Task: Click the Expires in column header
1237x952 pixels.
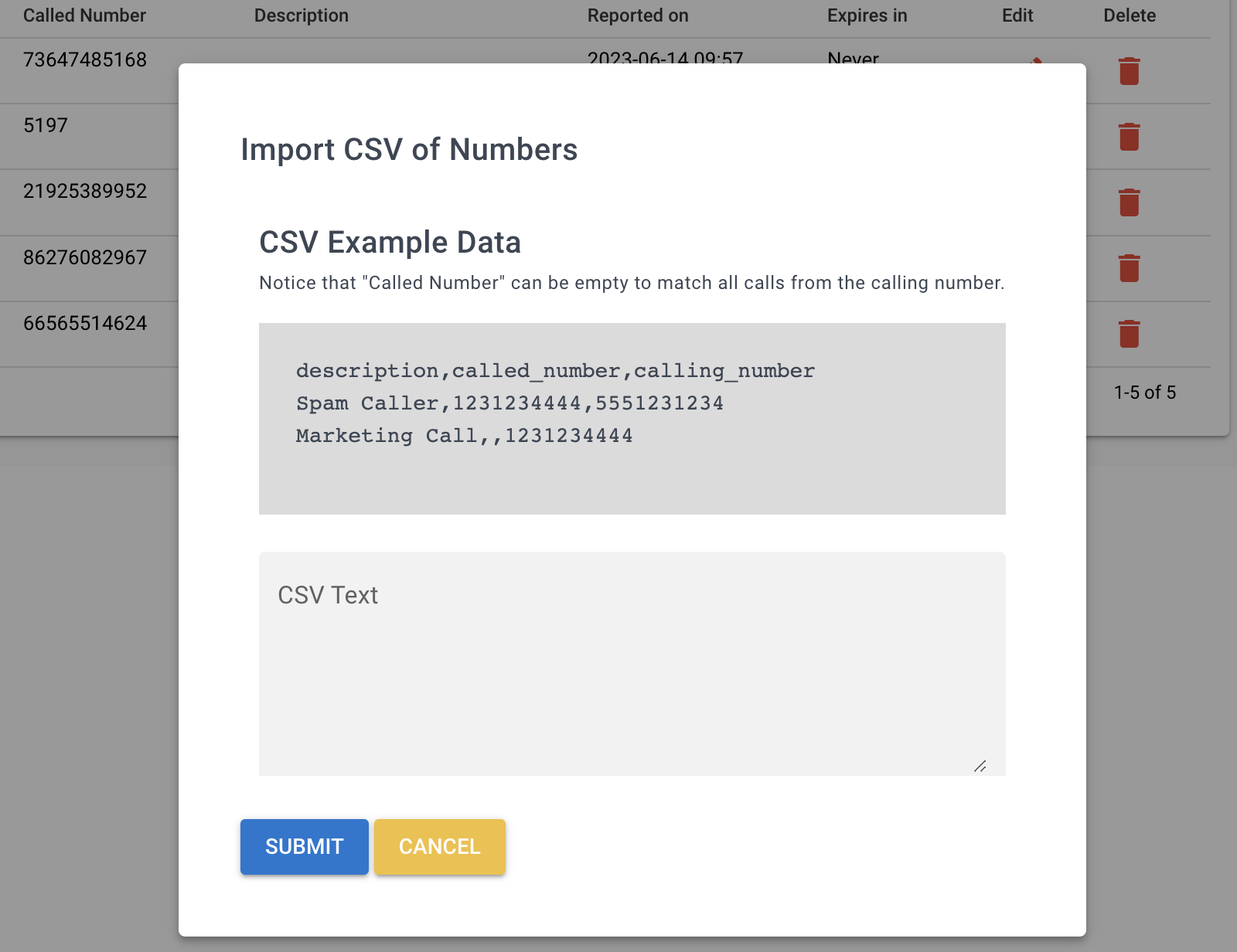Action: [x=866, y=15]
